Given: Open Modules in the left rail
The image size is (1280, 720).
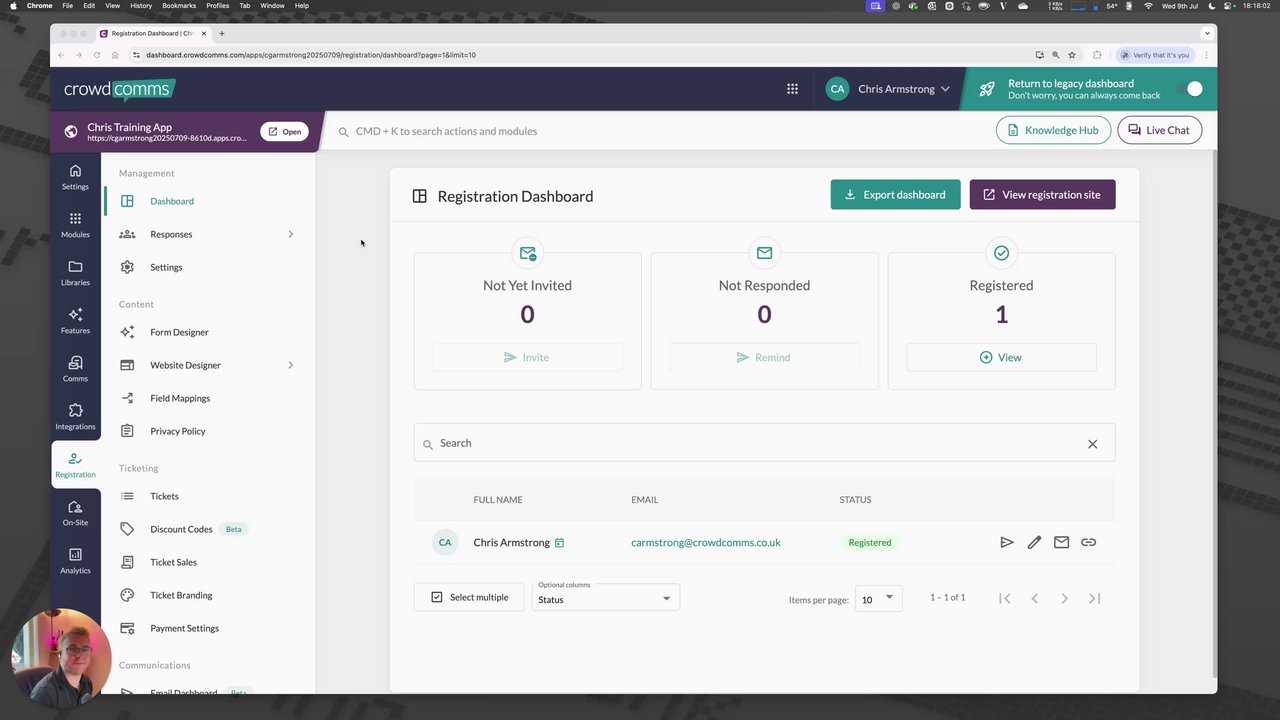Looking at the screenshot, I should coord(75,225).
